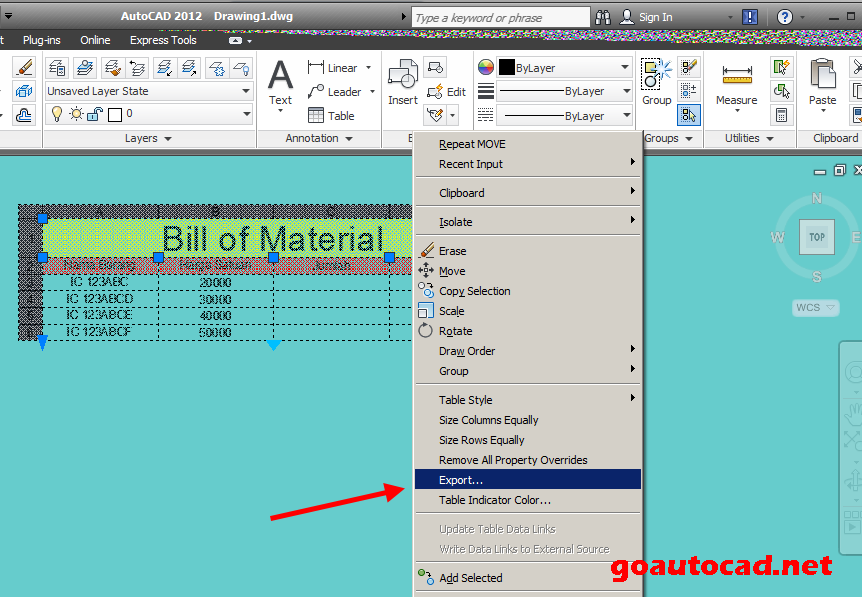
Task: Open the Express Tools tab
Action: pyautogui.click(x=163, y=40)
